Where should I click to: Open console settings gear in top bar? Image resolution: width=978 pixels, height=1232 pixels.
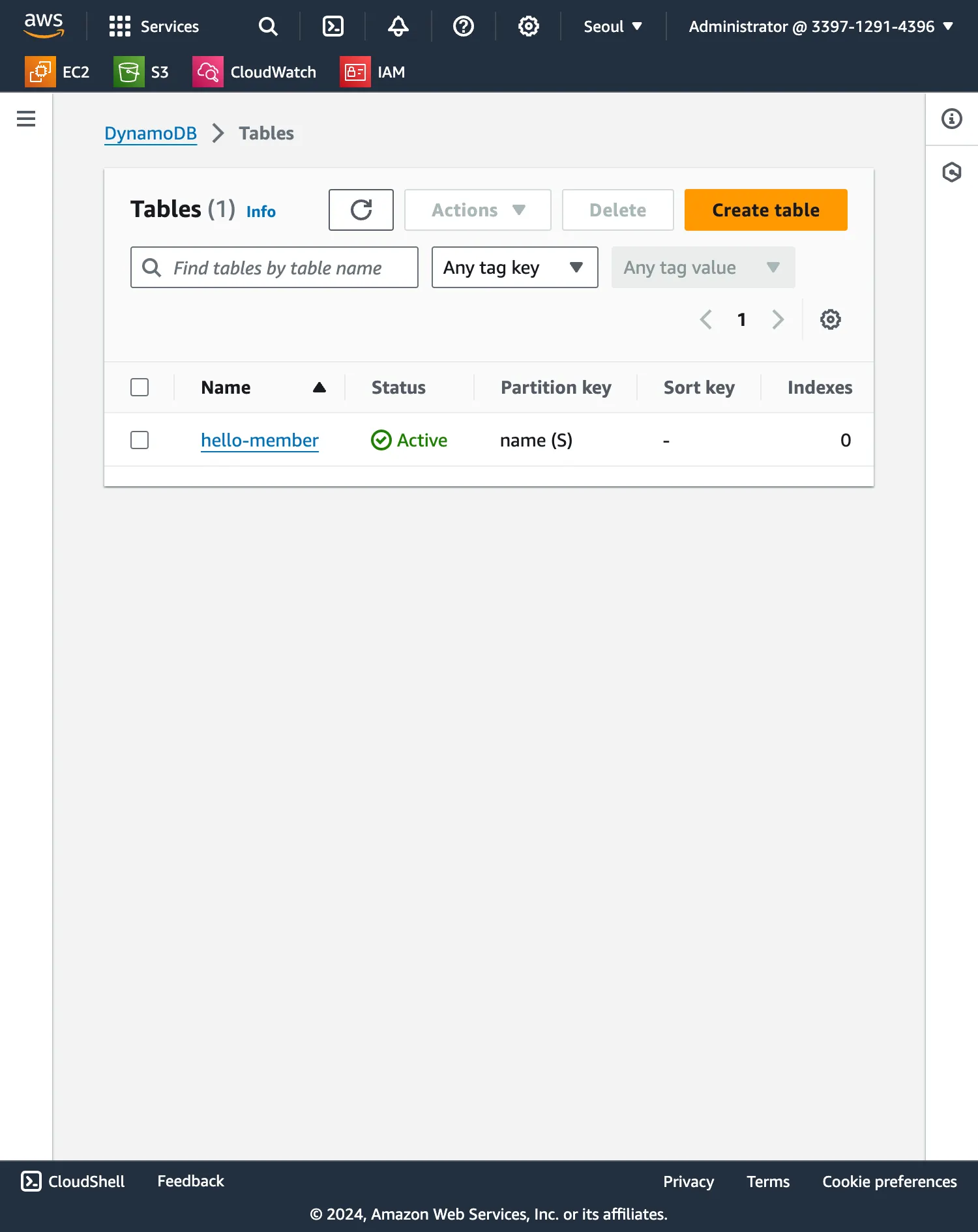529,26
